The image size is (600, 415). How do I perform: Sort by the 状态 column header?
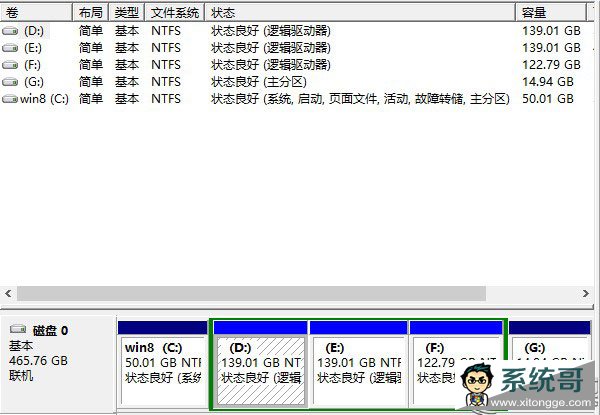pos(360,13)
